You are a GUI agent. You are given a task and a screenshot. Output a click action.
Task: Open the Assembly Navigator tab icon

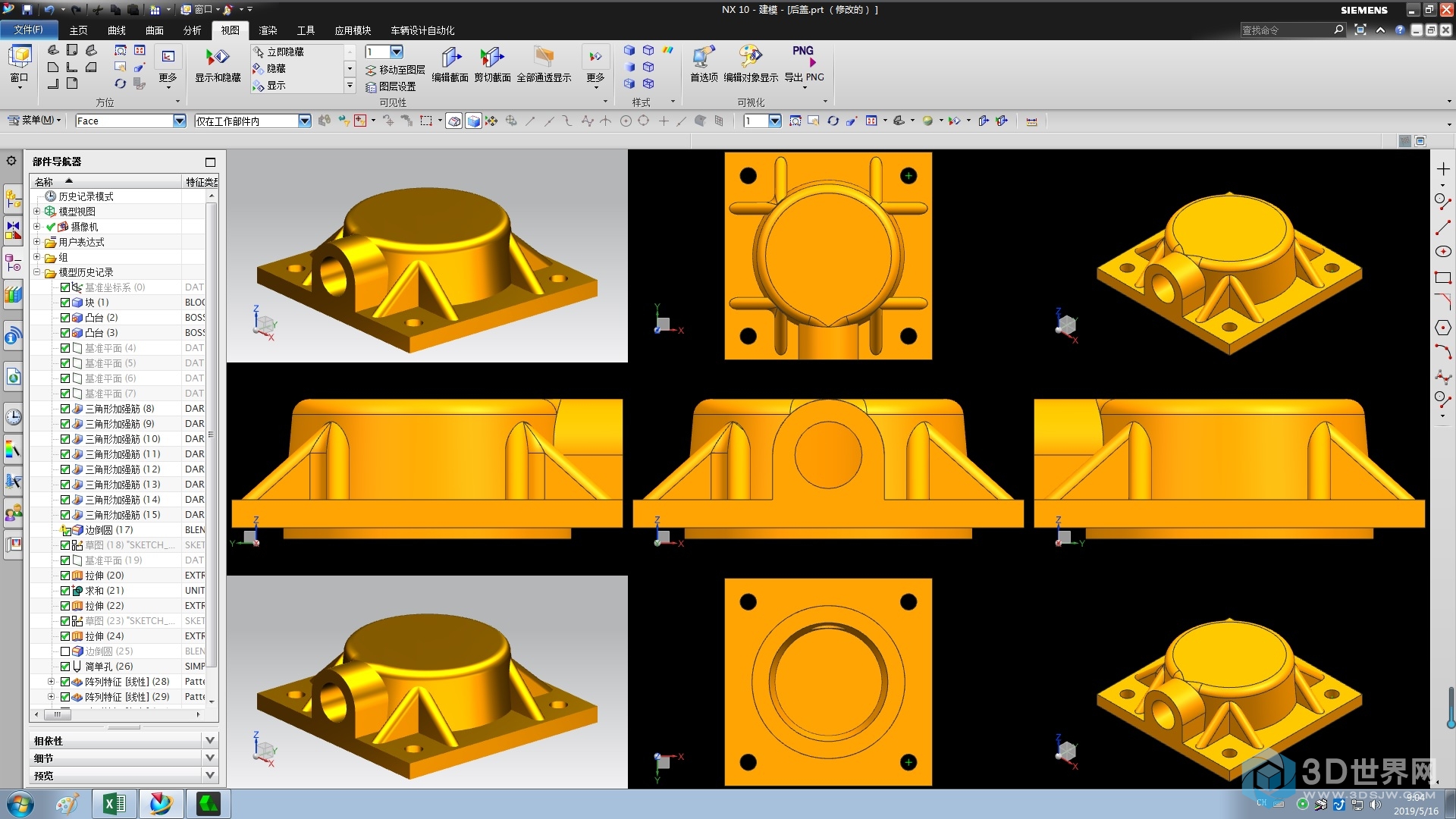click(x=13, y=199)
